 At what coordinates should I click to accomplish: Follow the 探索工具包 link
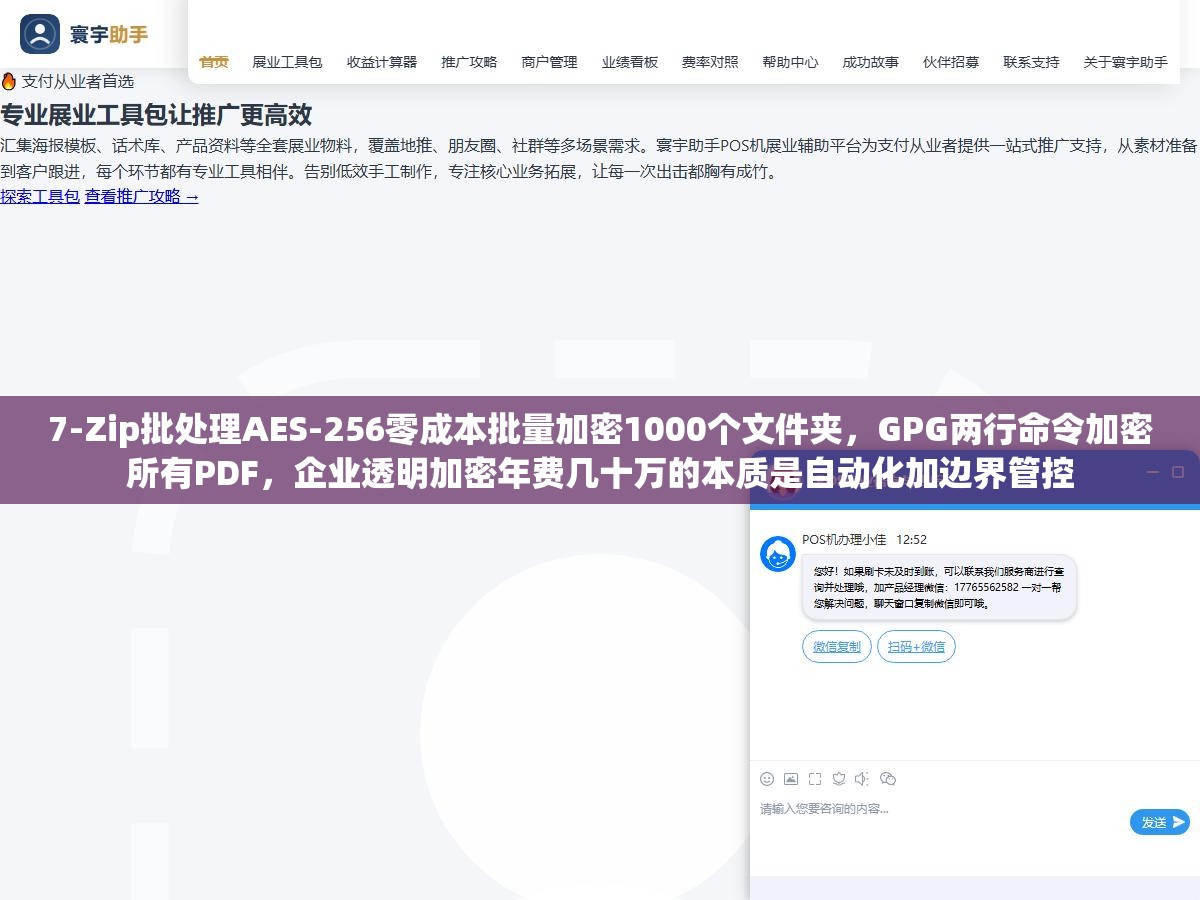point(40,196)
